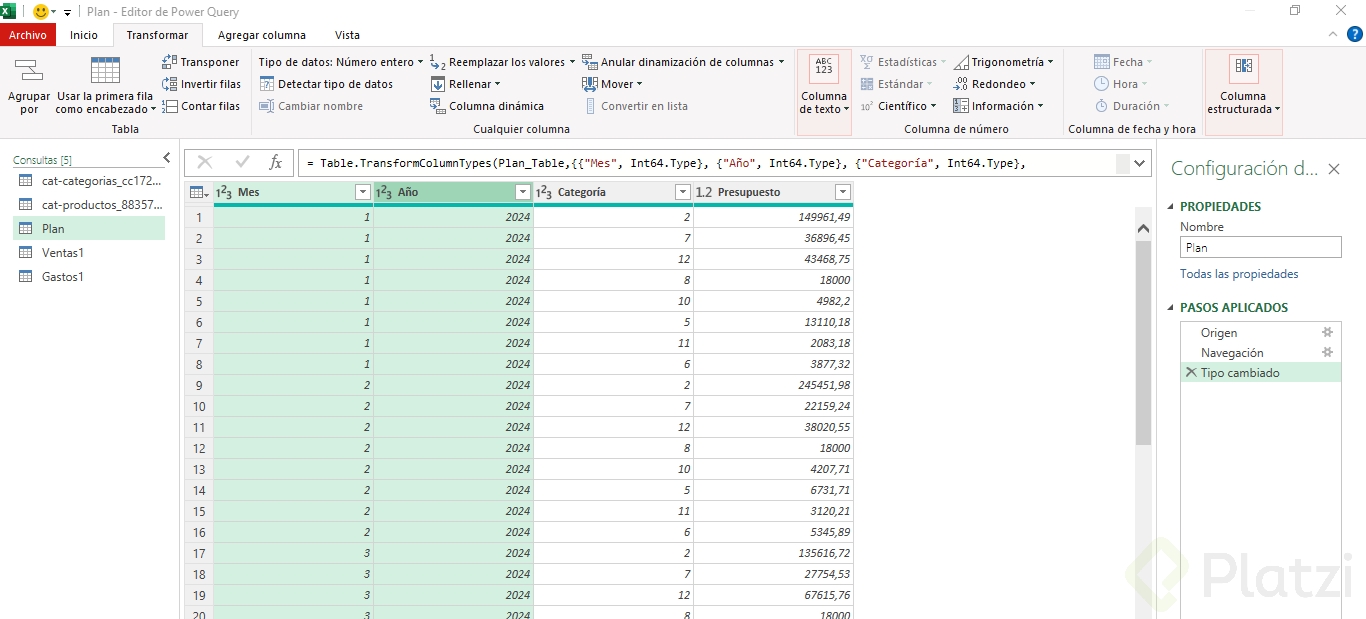This screenshot has height=619, width=1366.
Task: Delete the Tipo cambiado step
Action: pyautogui.click(x=1190, y=373)
